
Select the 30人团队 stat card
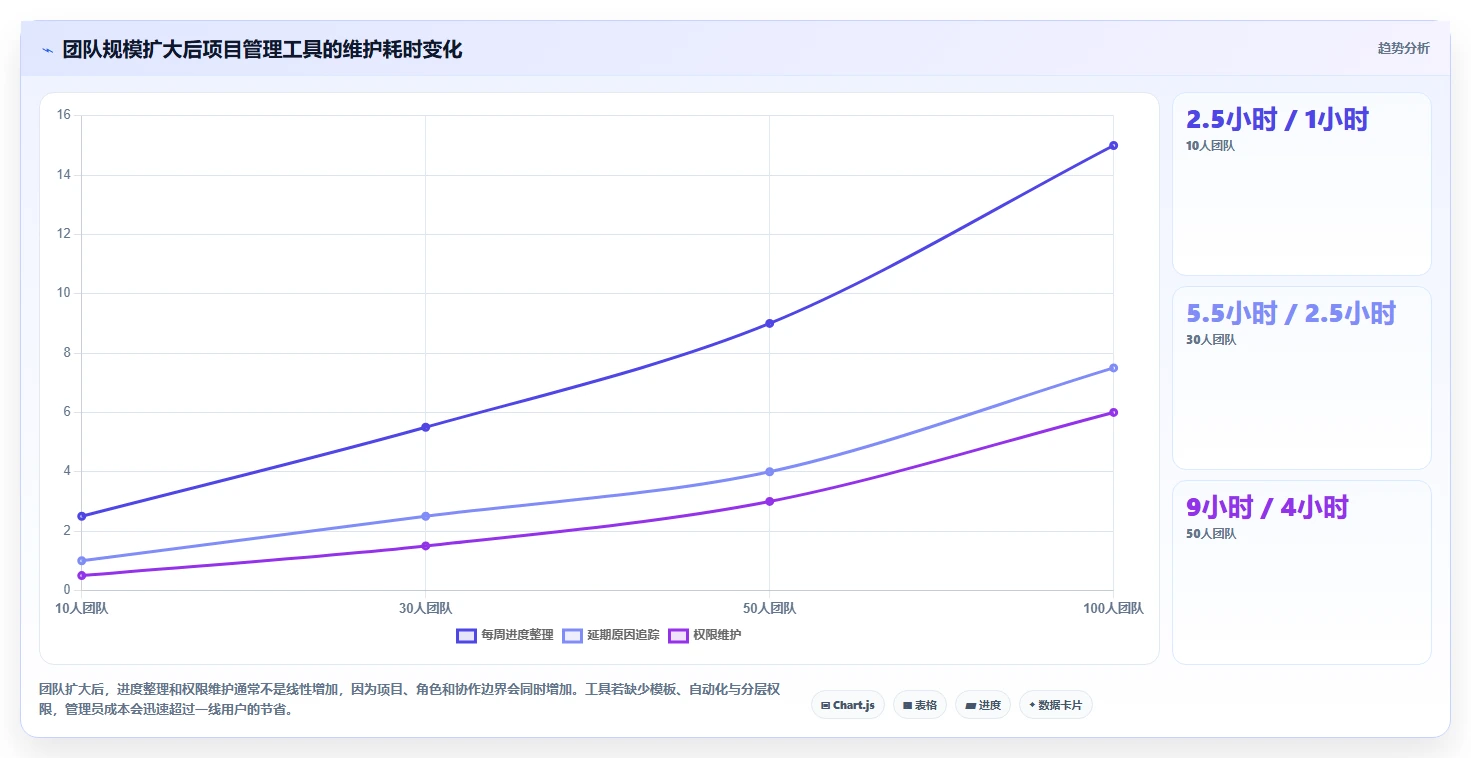click(1301, 378)
